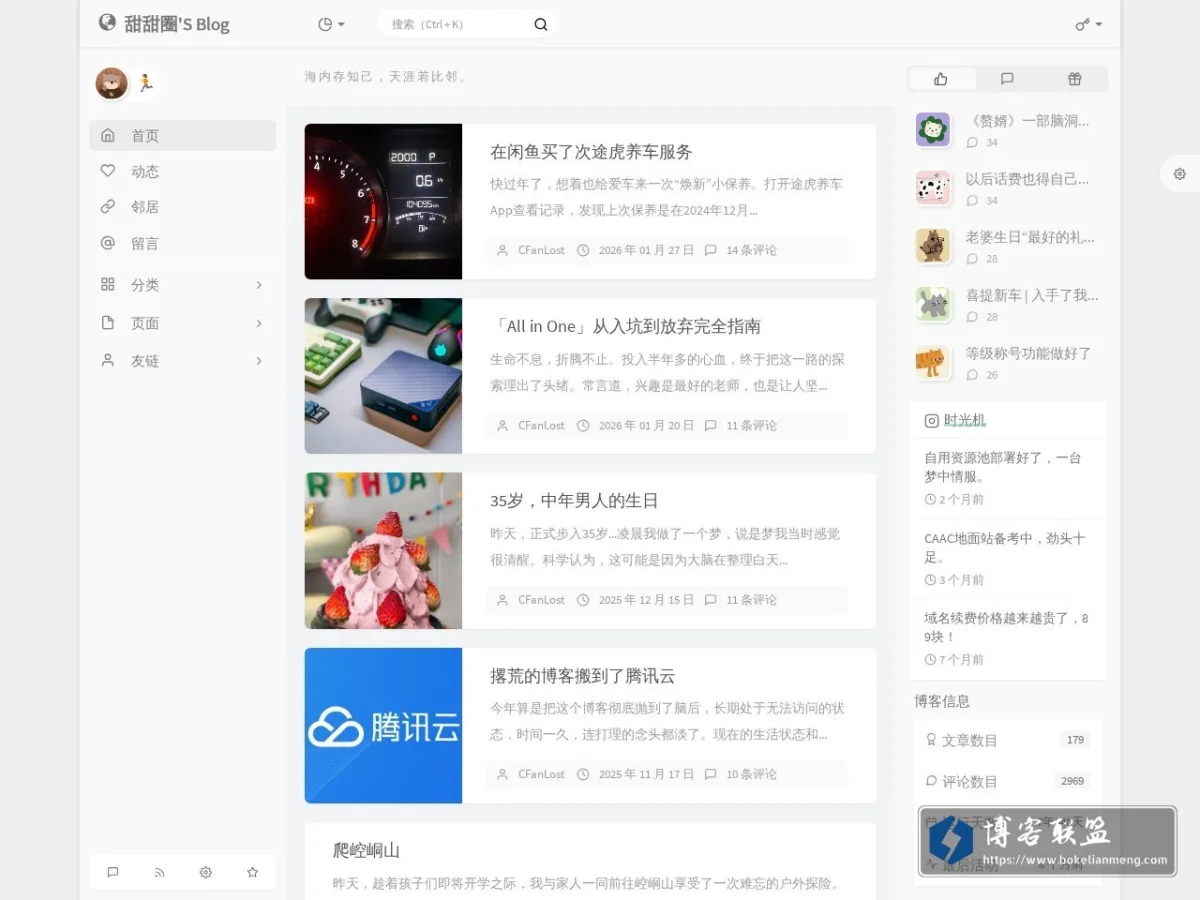Click the gear icon in sidebar bottom bar
This screenshot has width=1200, height=900.
tap(206, 872)
